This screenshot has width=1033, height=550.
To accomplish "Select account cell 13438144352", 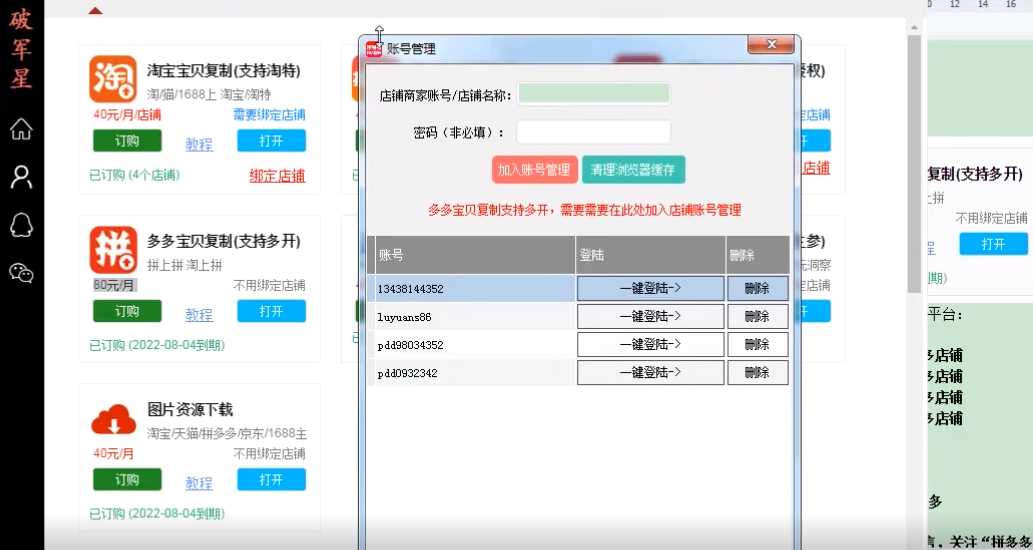I will click(475, 289).
